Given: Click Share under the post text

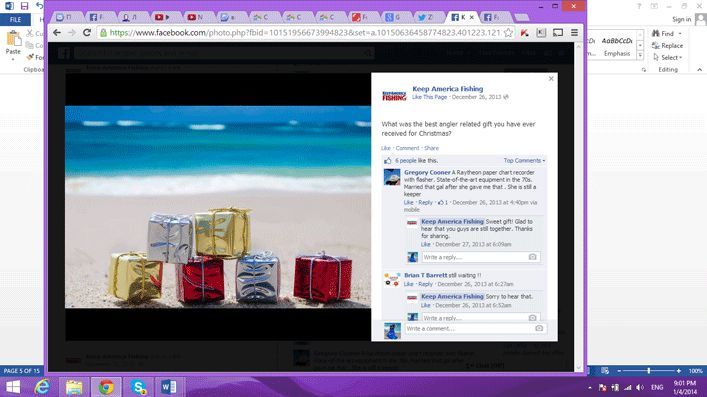Looking at the screenshot, I should tap(431, 148).
